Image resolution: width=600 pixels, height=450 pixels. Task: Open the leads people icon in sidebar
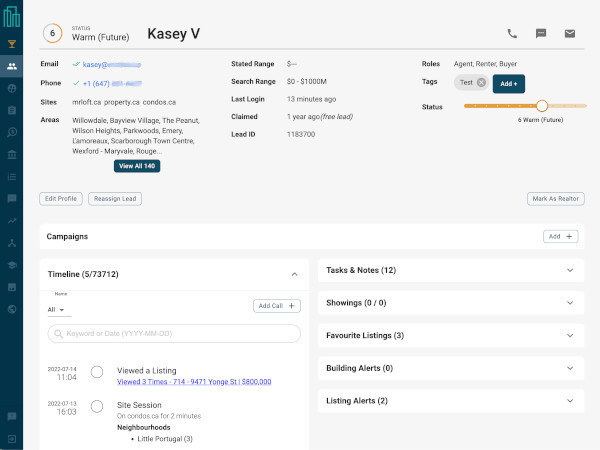[x=11, y=66]
